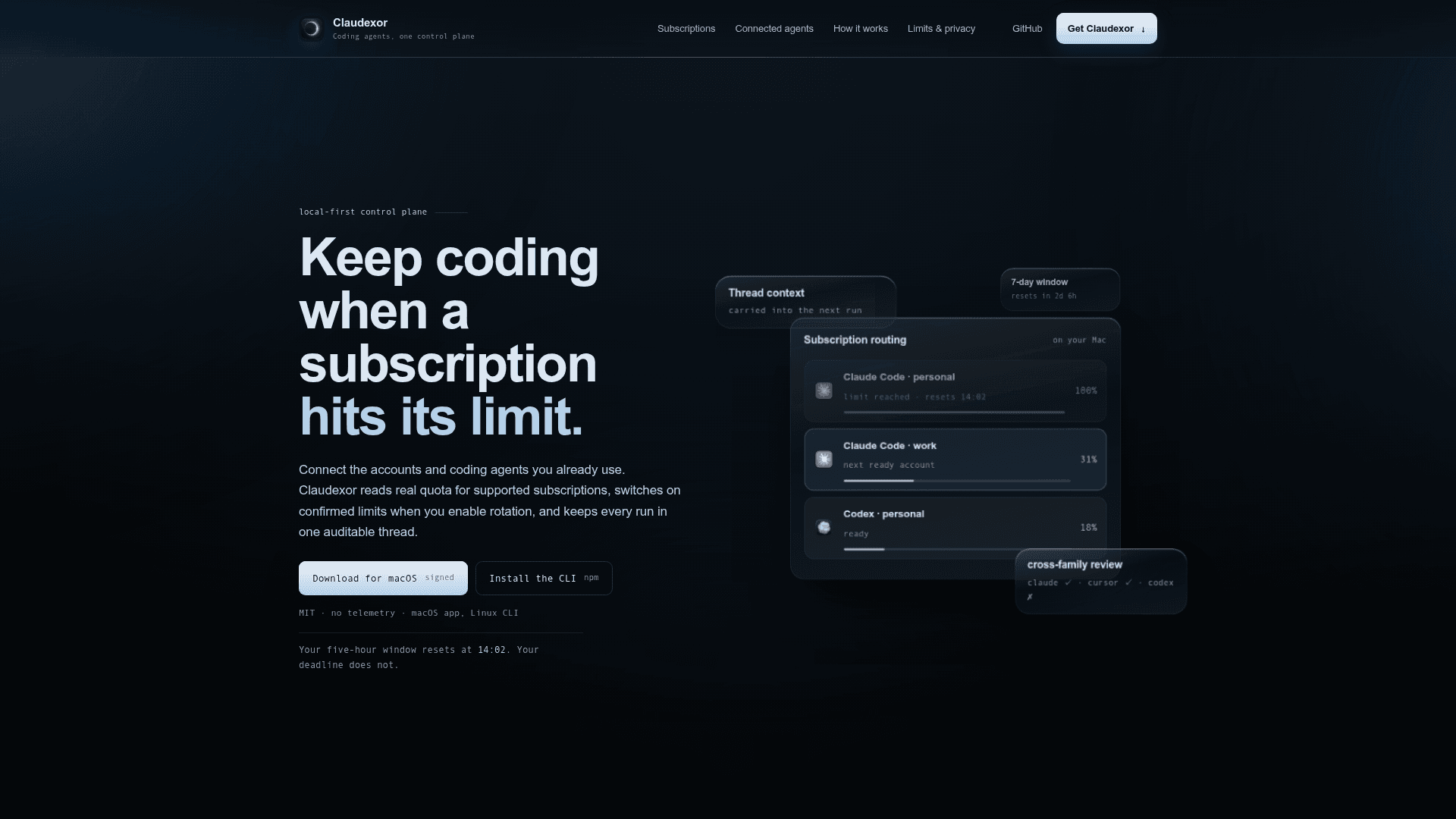
Task: Click the Claude Code personal account icon
Action: pos(824,391)
